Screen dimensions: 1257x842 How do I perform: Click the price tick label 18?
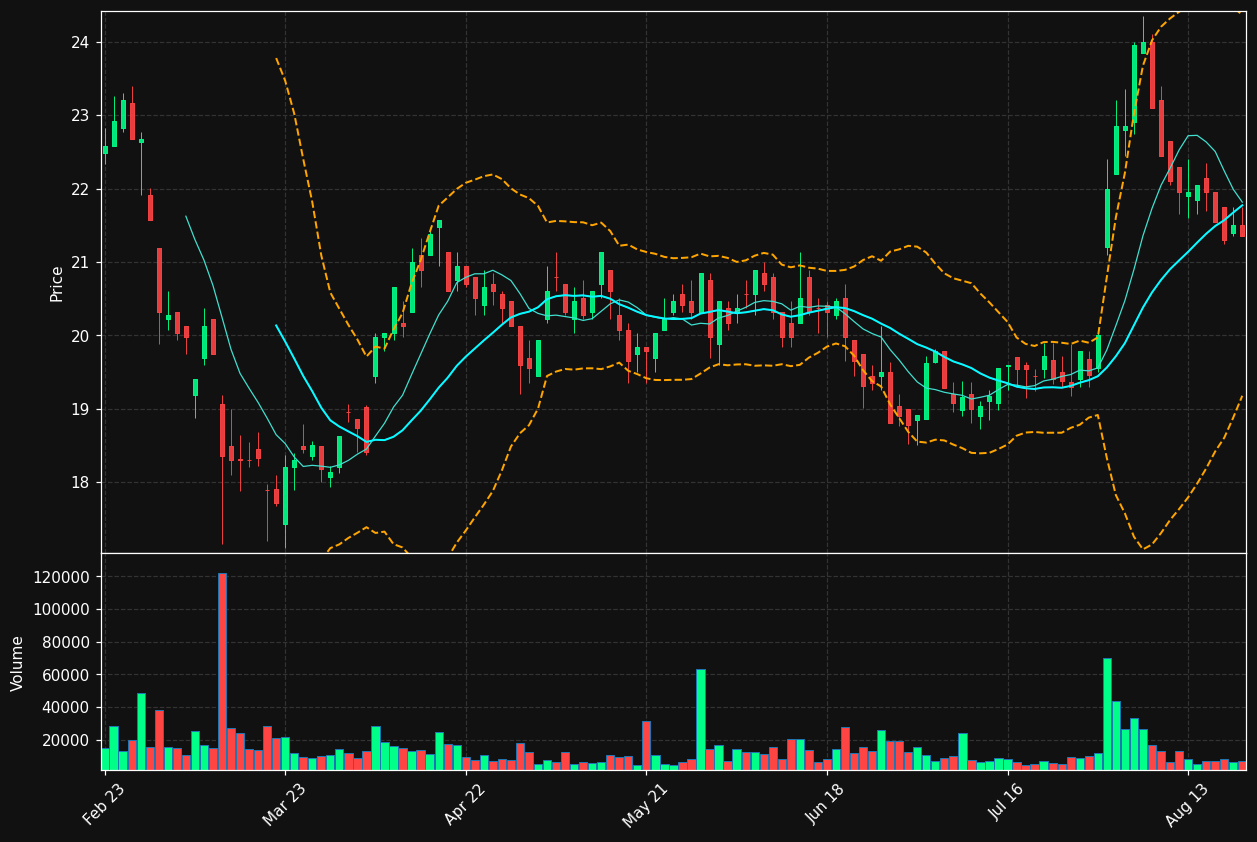point(80,482)
